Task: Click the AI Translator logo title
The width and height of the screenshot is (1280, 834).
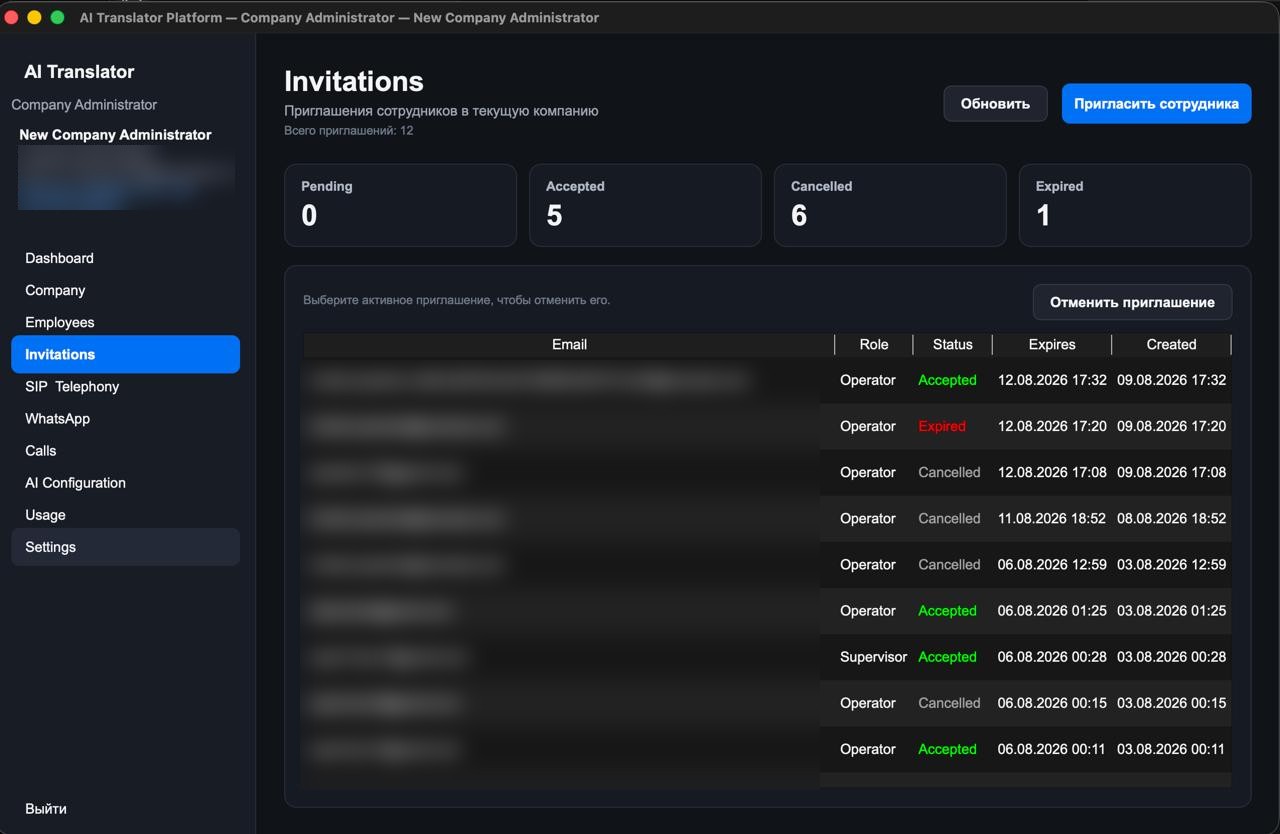Action: 79,72
